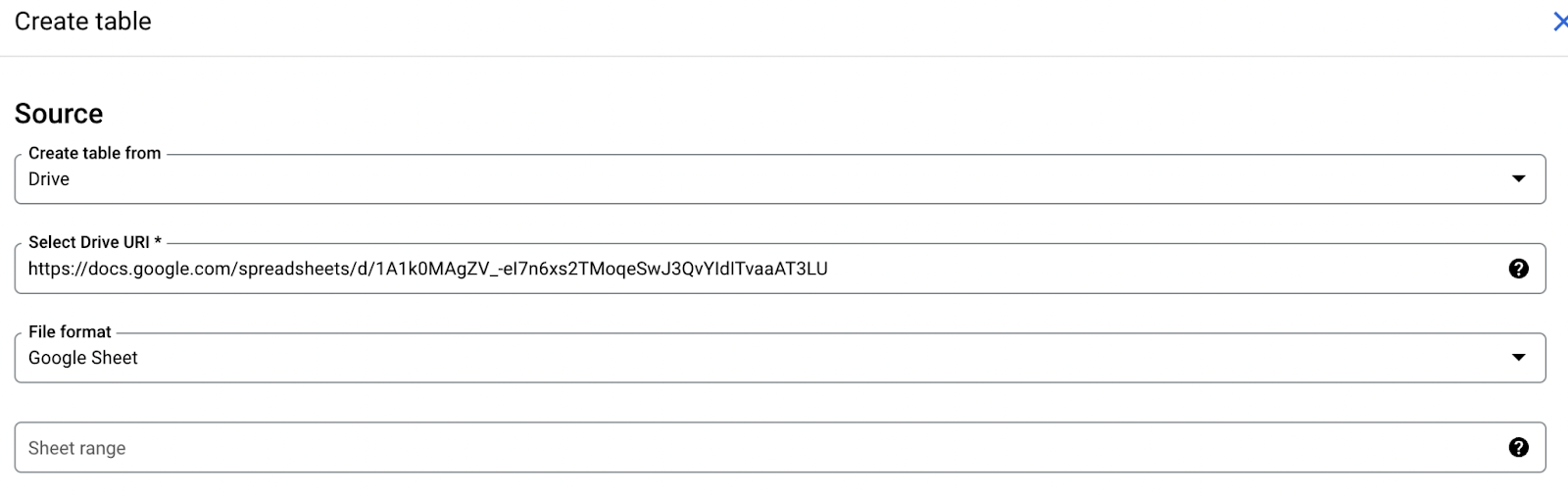
Task: Select the Source section heading
Action: pyautogui.click(x=59, y=114)
